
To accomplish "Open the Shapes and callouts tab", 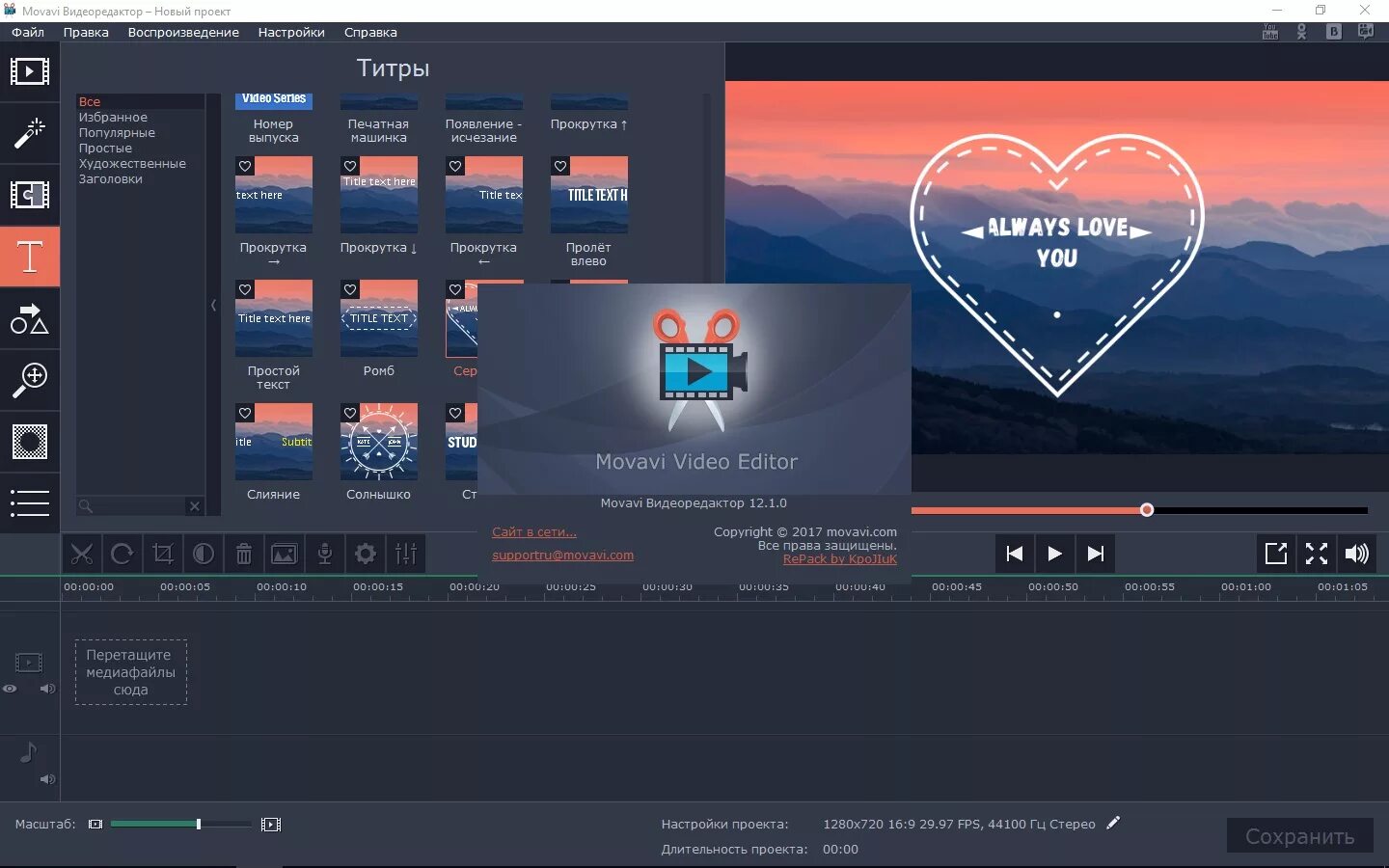I will [29, 319].
